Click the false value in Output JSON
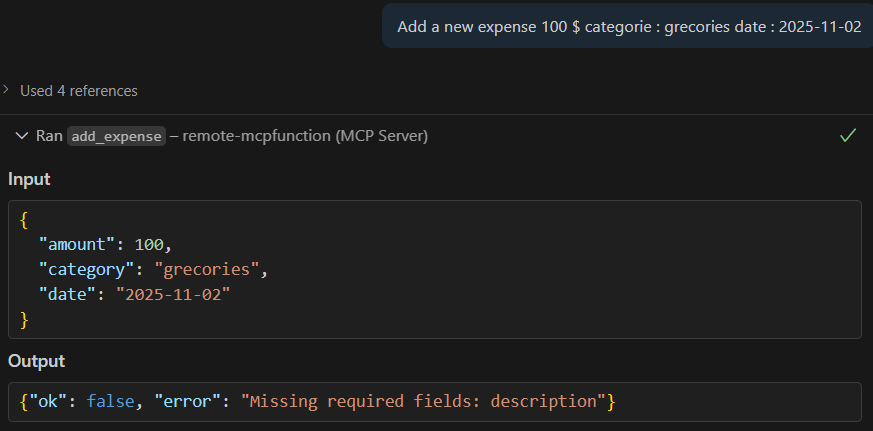 pyautogui.click(x=111, y=401)
